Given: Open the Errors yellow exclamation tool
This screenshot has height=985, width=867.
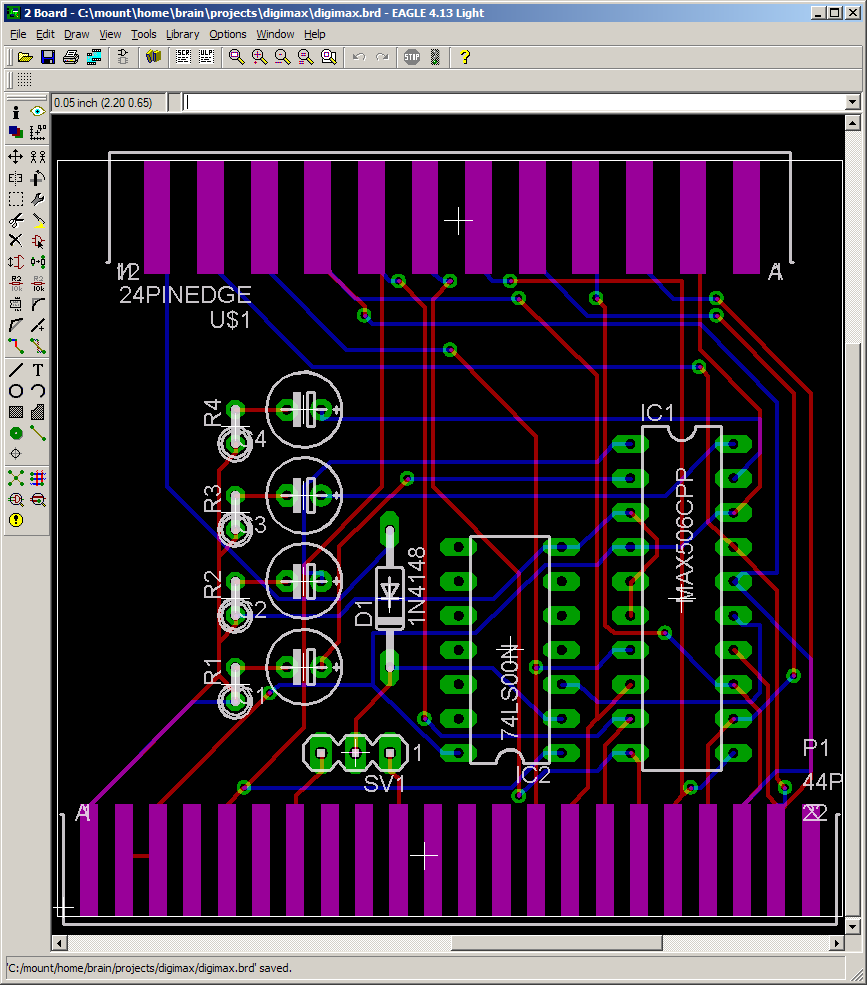Looking at the screenshot, I should click(x=16, y=520).
